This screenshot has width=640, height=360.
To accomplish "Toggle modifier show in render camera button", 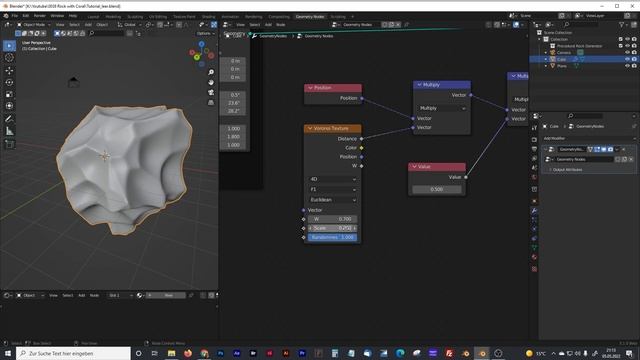I will (x=610, y=149).
